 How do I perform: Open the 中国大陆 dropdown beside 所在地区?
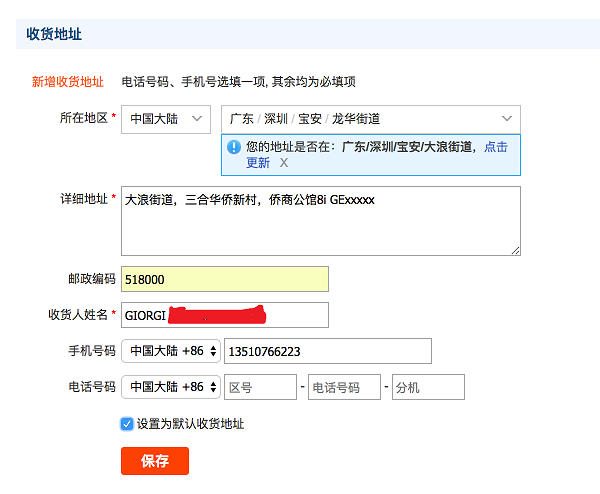[x=166, y=119]
